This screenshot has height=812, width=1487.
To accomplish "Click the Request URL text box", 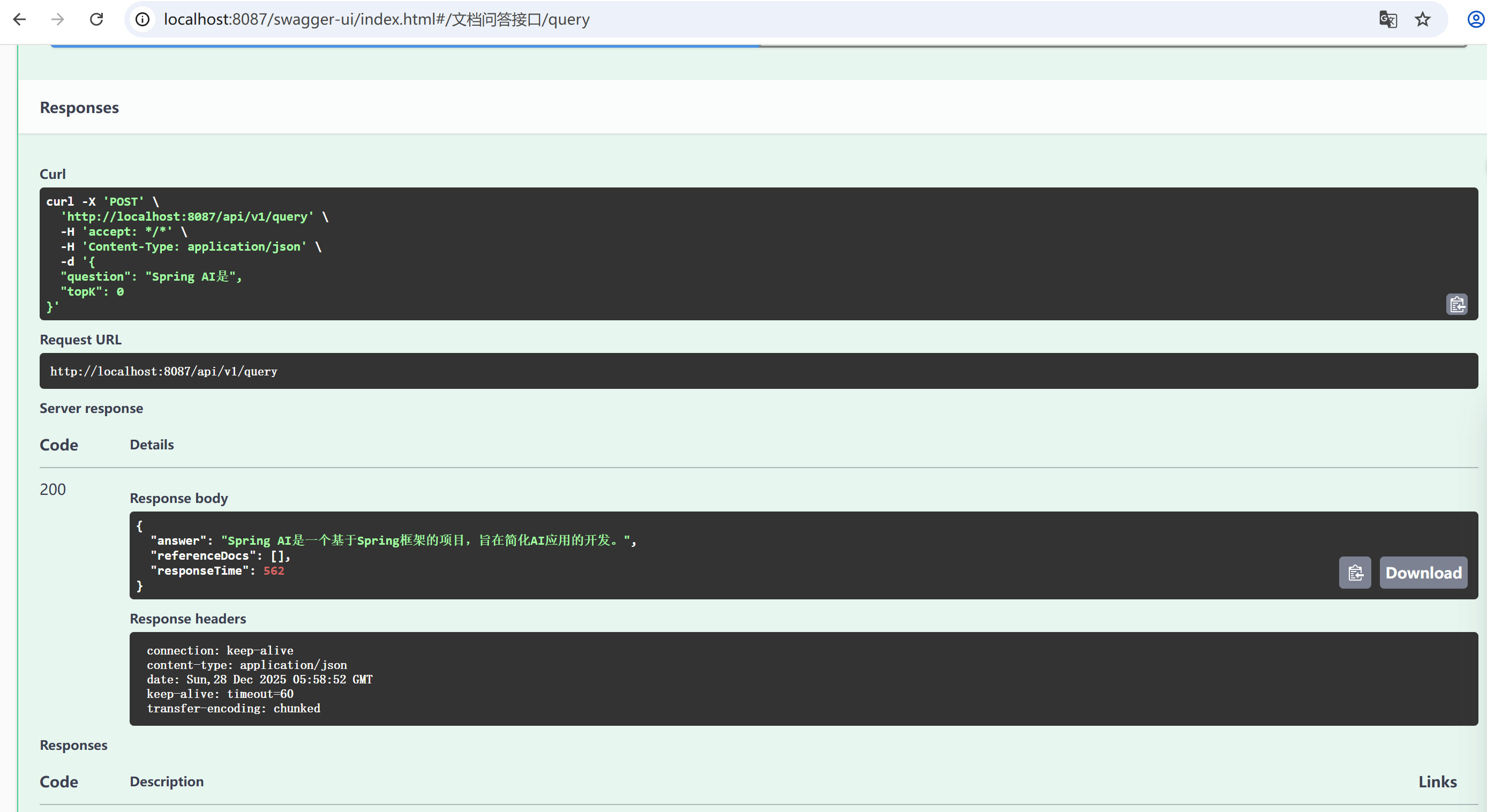I will point(758,371).
